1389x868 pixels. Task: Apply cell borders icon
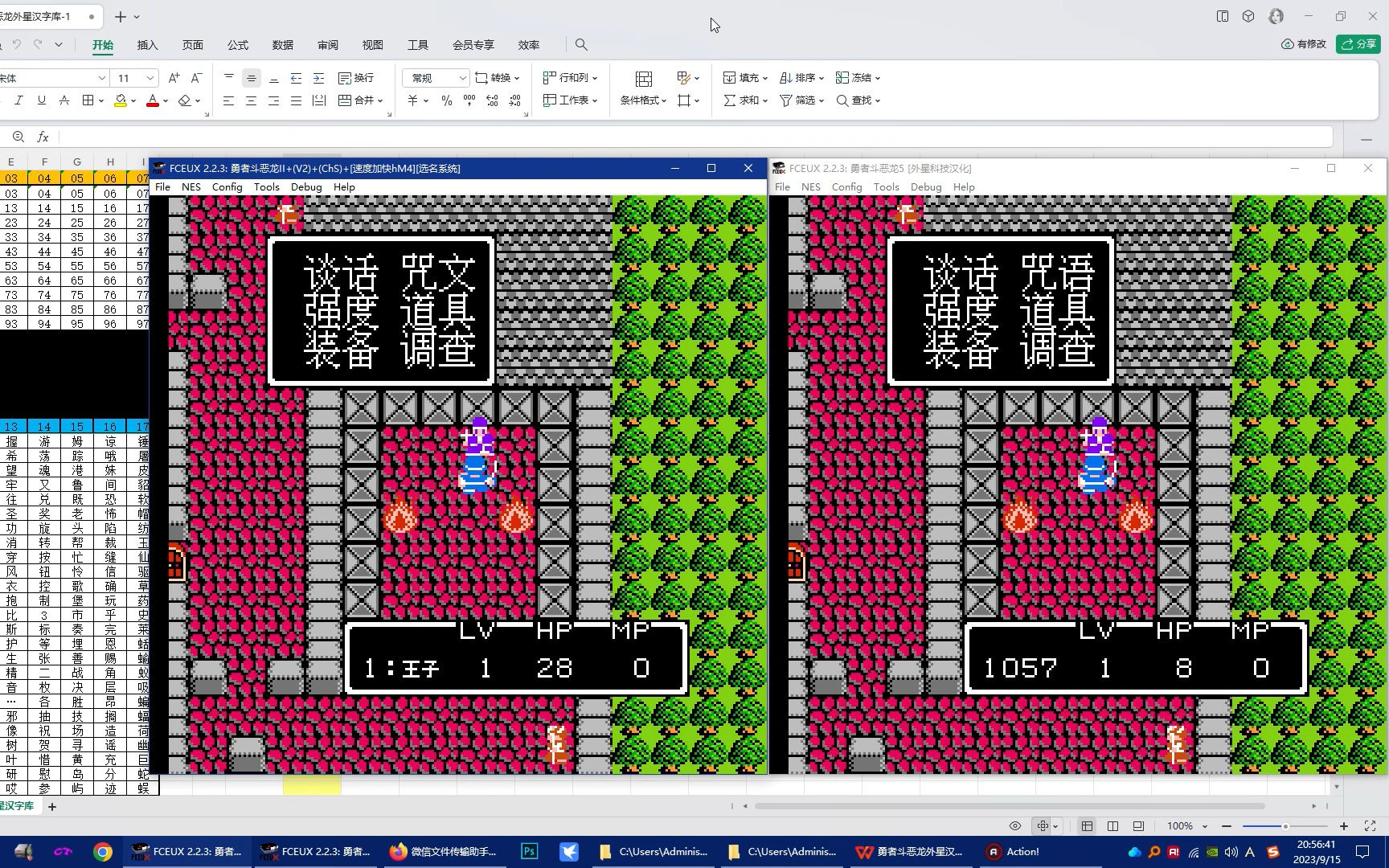click(88, 100)
